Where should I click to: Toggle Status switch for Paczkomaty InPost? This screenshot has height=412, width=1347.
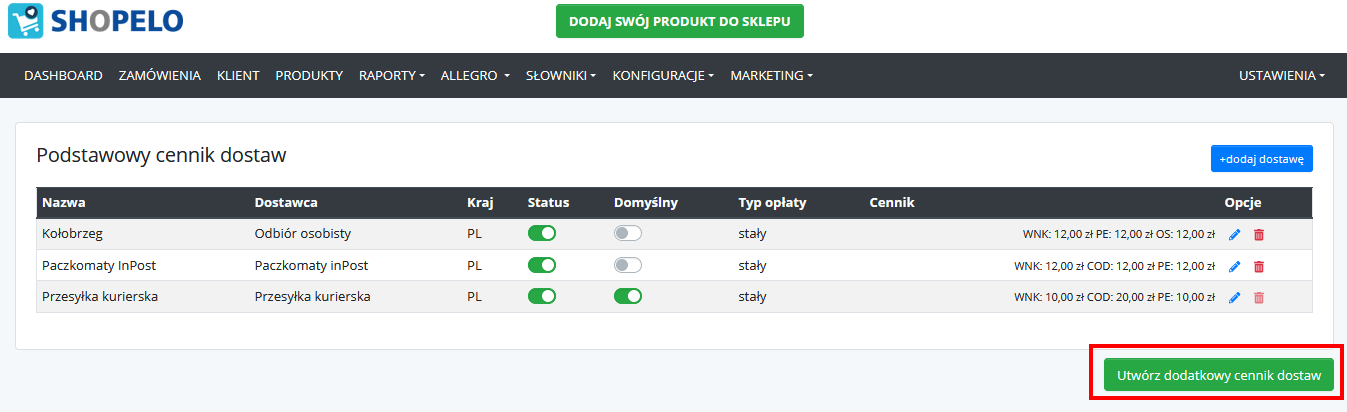click(542, 265)
